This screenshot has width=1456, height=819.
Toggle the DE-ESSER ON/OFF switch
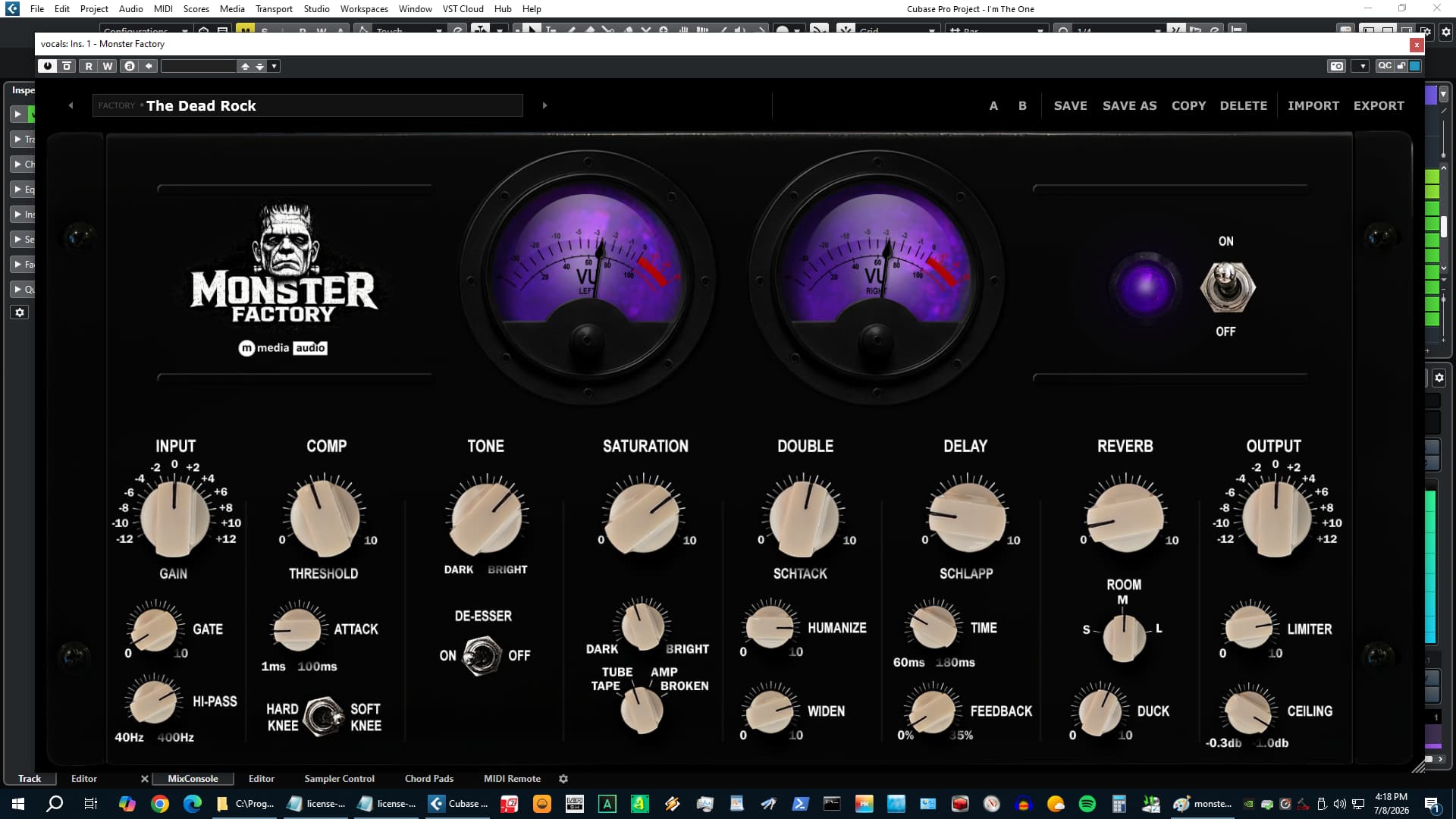482,656
